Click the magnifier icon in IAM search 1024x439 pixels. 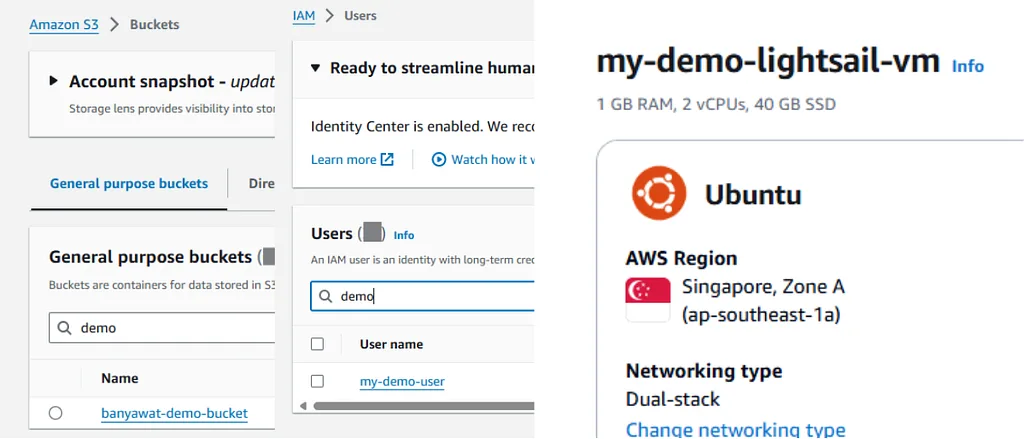click(325, 297)
